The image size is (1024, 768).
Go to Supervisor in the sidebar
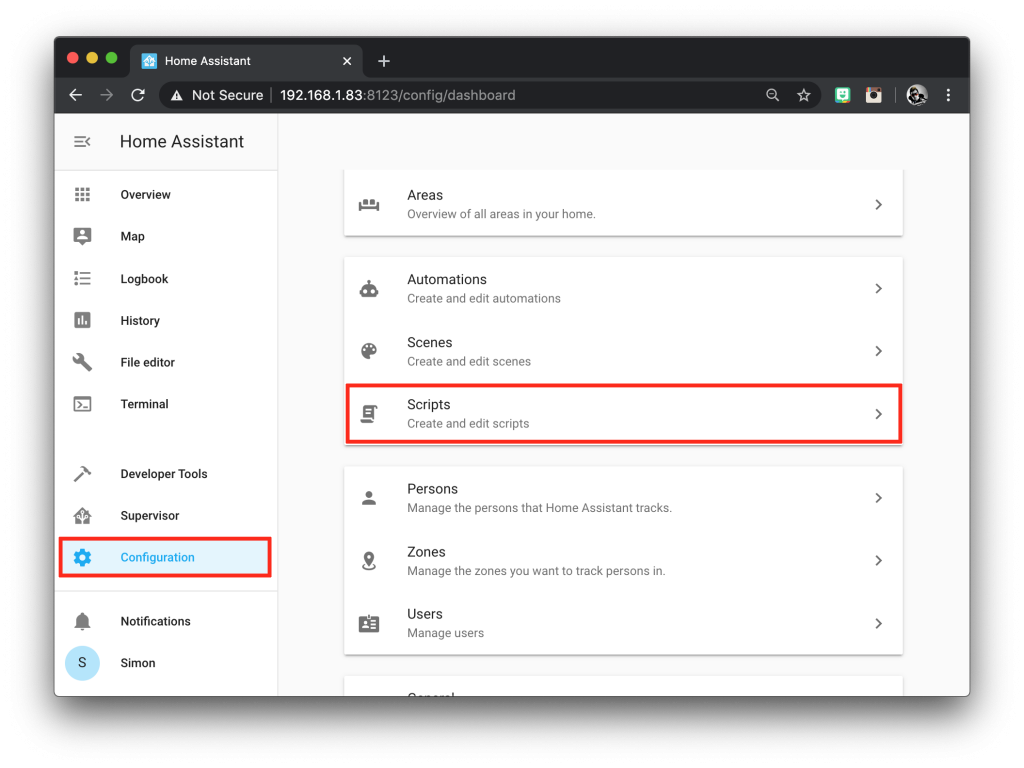[x=166, y=515]
